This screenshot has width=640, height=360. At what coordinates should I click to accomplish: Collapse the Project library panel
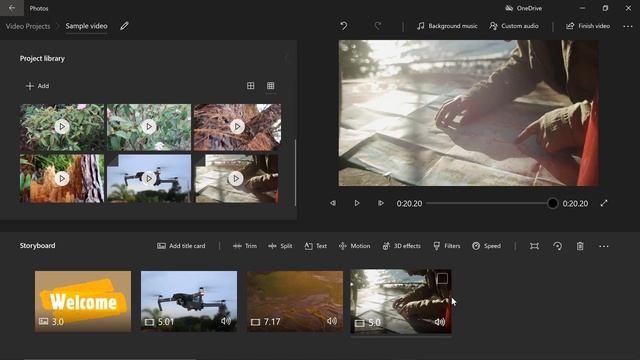point(286,58)
